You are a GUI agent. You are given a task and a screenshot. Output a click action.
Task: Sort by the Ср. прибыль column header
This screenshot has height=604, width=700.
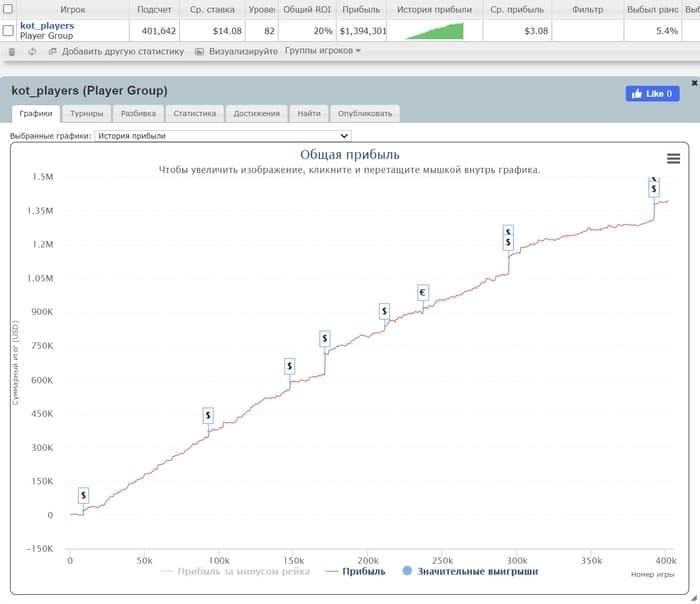[x=517, y=9]
